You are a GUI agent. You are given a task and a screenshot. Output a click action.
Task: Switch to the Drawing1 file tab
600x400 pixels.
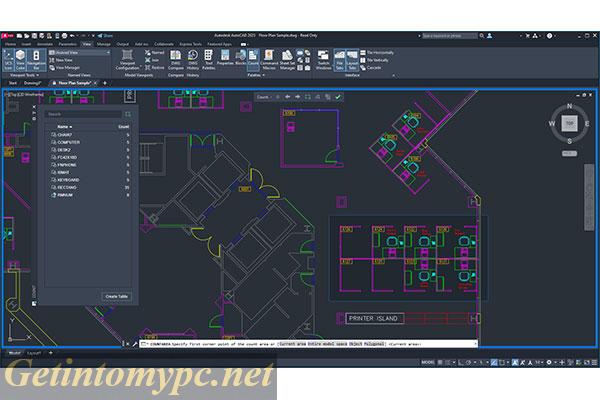(32, 83)
